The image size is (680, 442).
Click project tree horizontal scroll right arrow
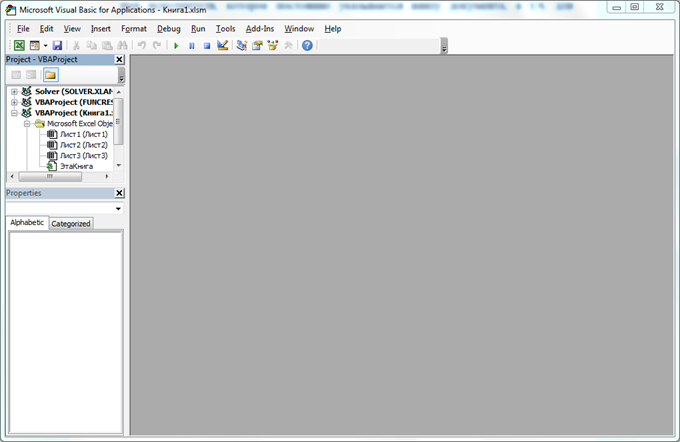pos(107,177)
